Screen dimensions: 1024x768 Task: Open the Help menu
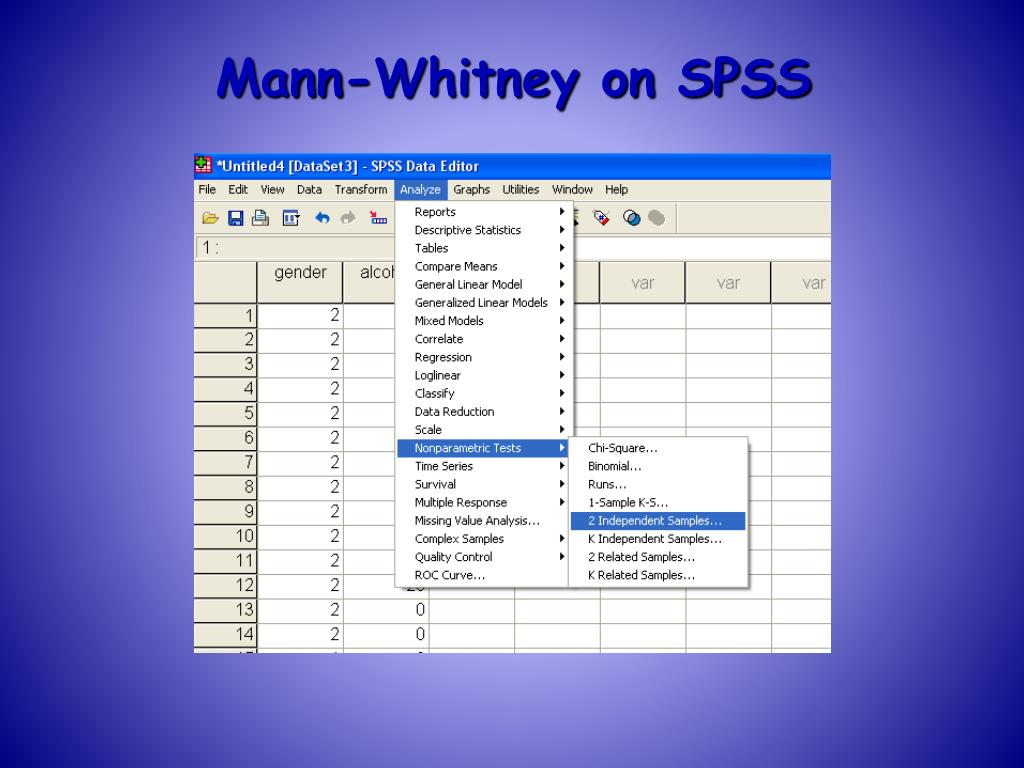616,189
